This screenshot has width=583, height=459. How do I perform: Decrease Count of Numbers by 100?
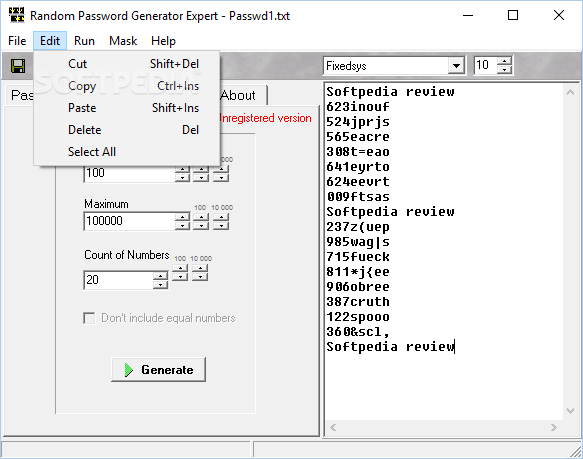(x=180, y=277)
